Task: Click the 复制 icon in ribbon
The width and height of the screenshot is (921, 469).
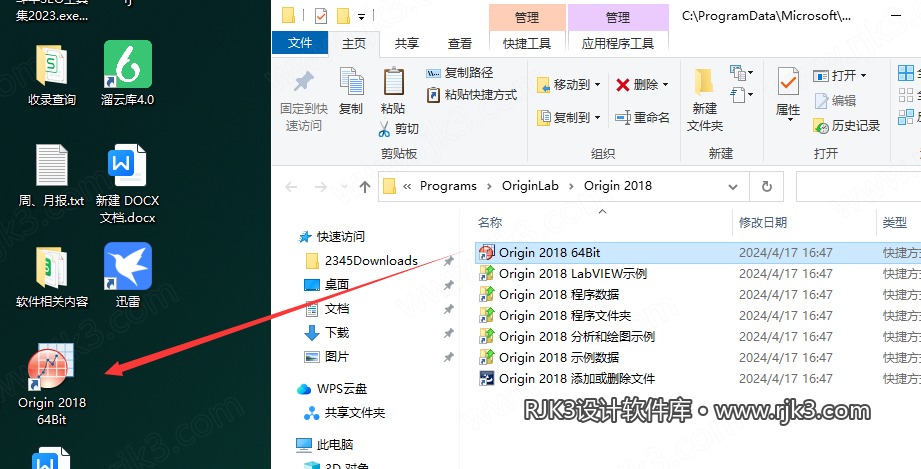Action: tap(351, 82)
